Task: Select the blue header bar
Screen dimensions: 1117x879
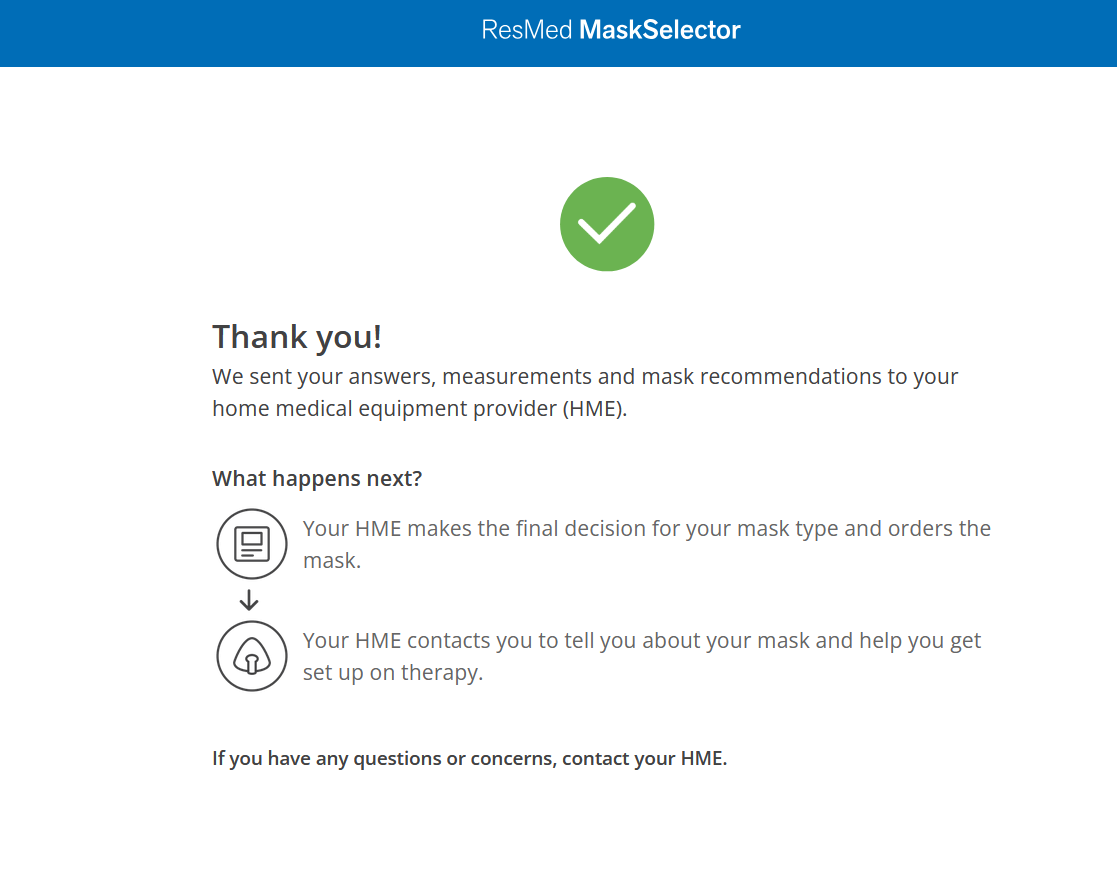Action: pos(200,33)
